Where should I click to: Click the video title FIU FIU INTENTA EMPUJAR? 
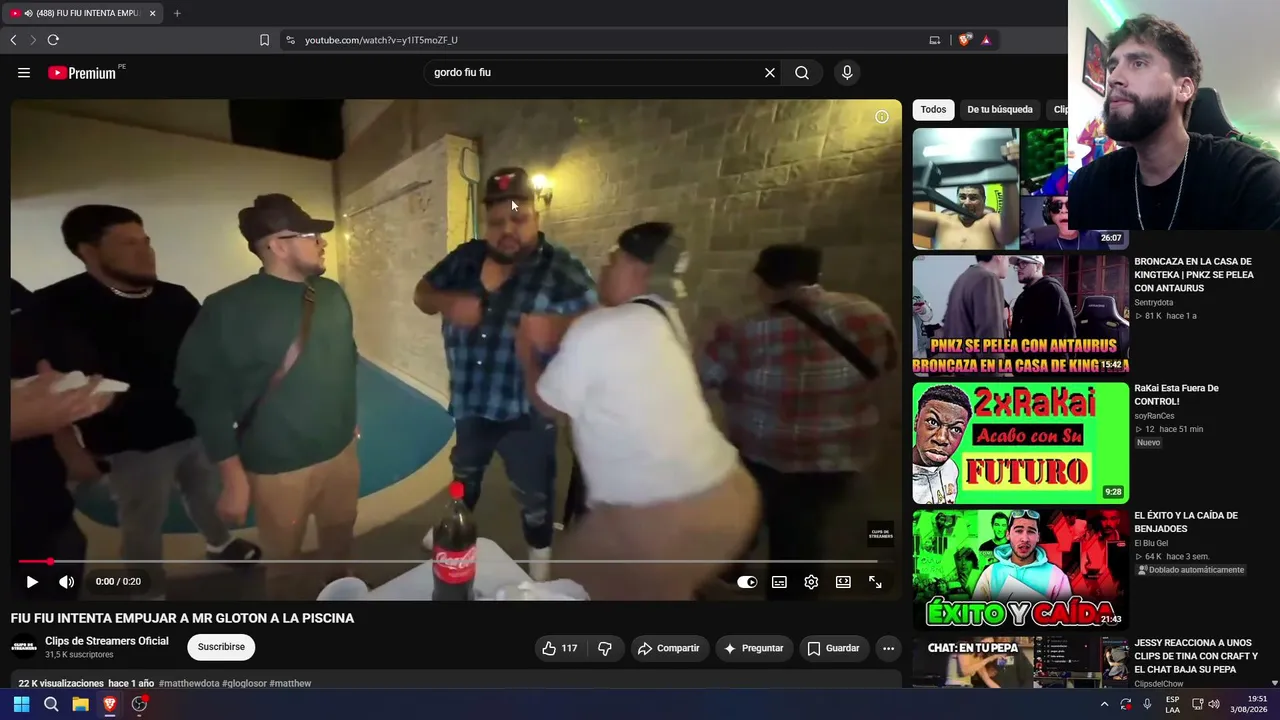[x=182, y=618]
